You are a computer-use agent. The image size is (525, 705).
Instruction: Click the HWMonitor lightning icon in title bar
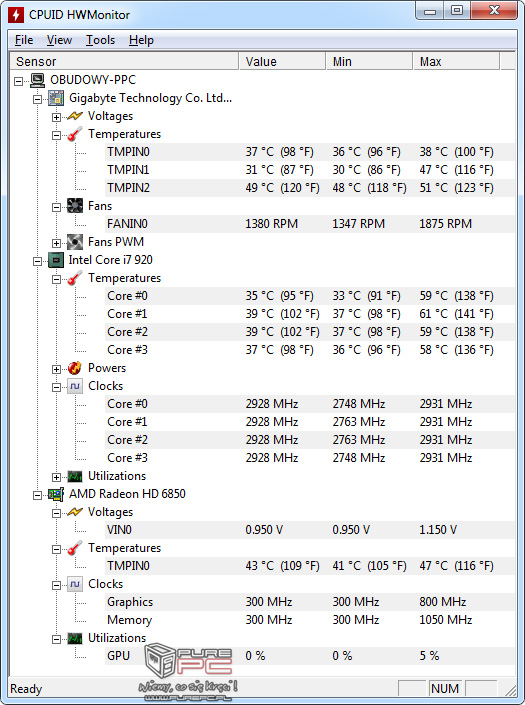point(16,15)
